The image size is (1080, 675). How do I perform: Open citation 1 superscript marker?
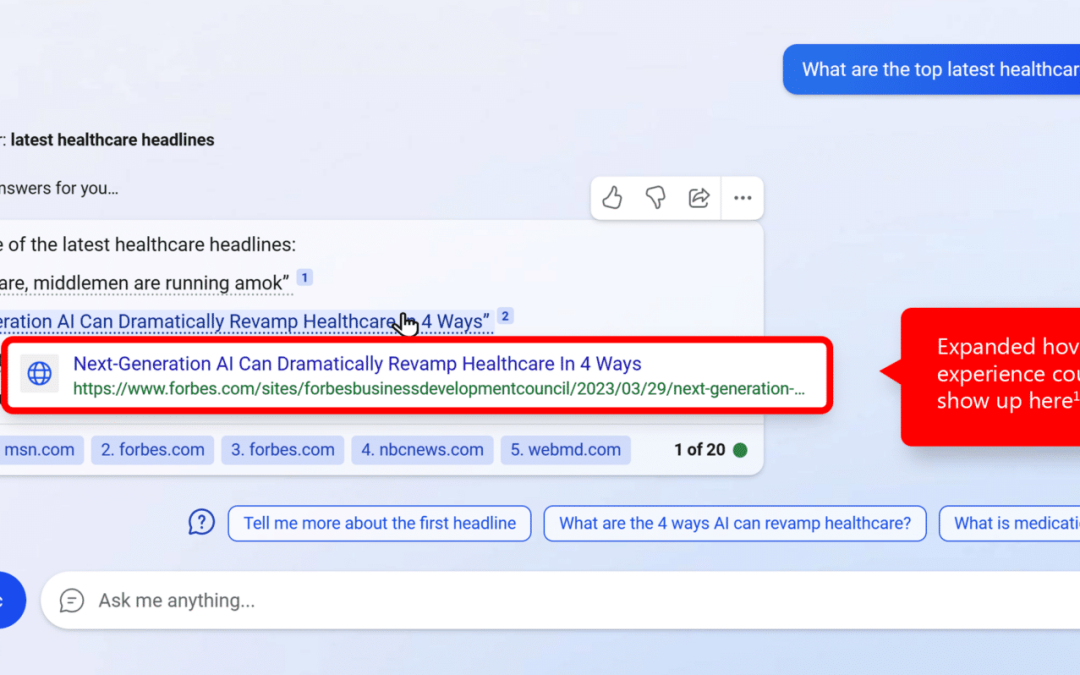(x=305, y=277)
